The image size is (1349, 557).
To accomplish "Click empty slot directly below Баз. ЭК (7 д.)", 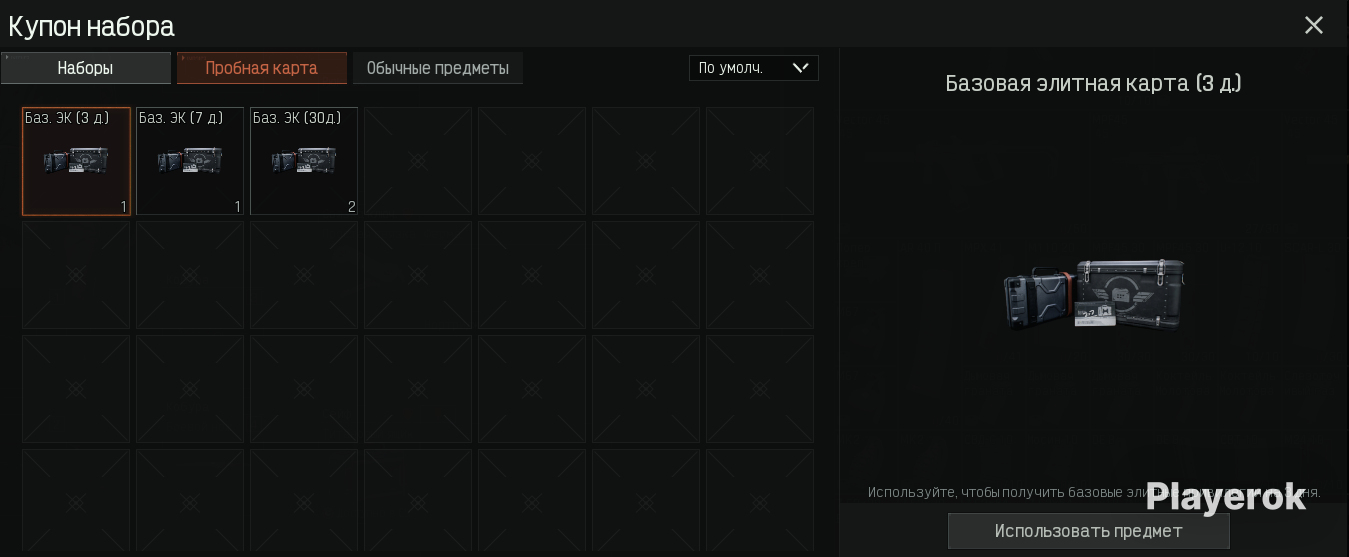I will (190, 275).
